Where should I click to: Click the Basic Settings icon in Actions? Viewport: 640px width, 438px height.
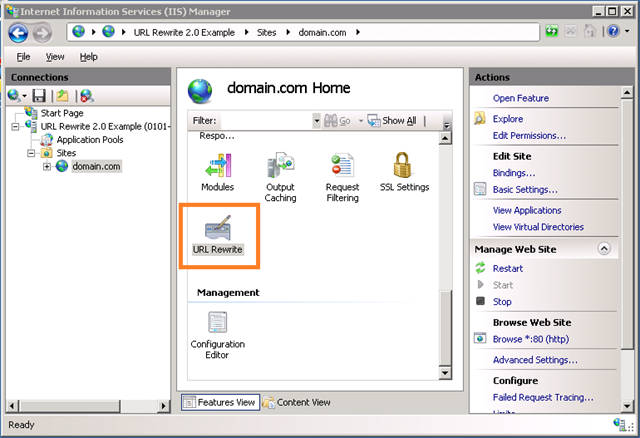[x=480, y=189]
